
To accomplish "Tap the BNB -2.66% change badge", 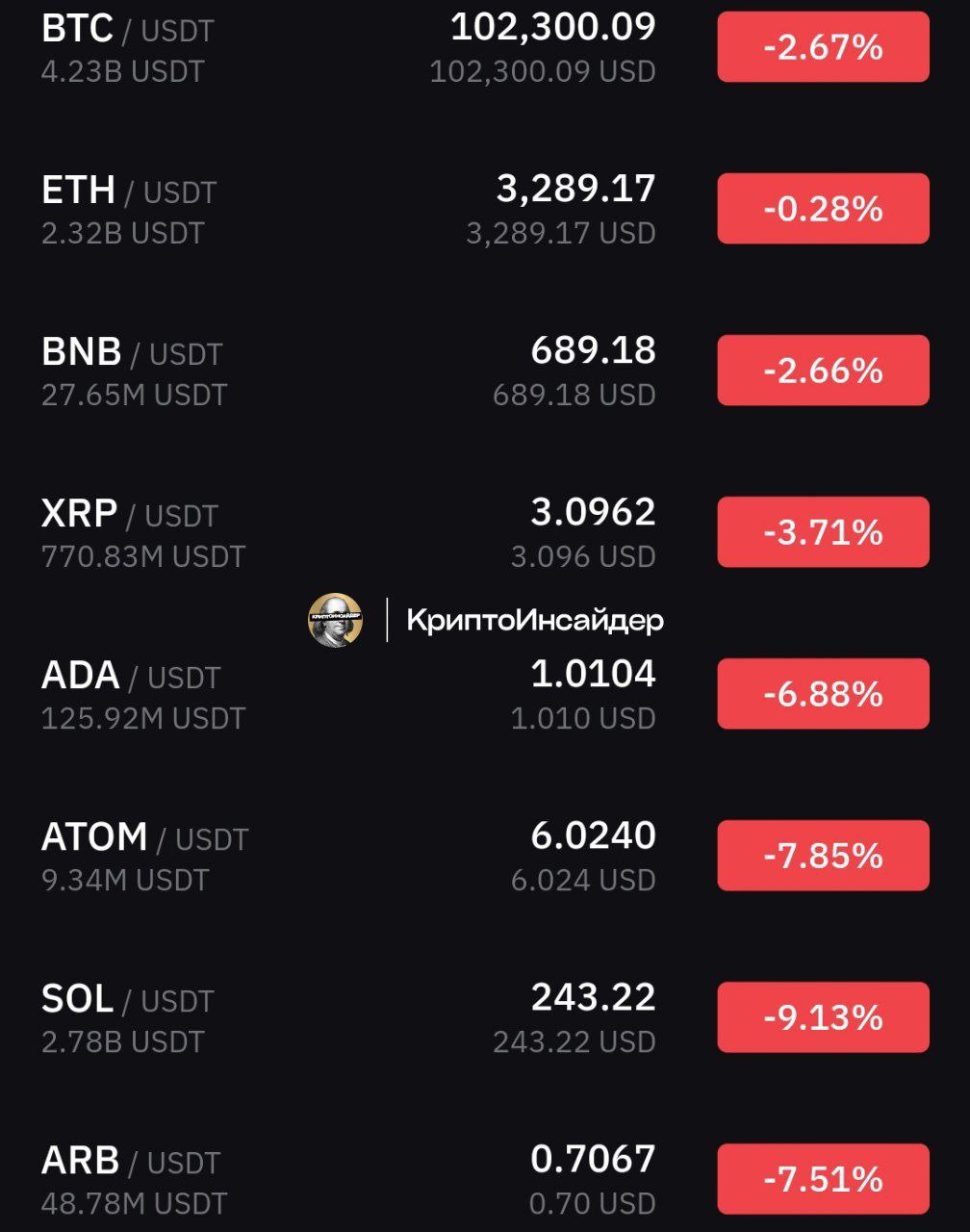I will coord(823,371).
